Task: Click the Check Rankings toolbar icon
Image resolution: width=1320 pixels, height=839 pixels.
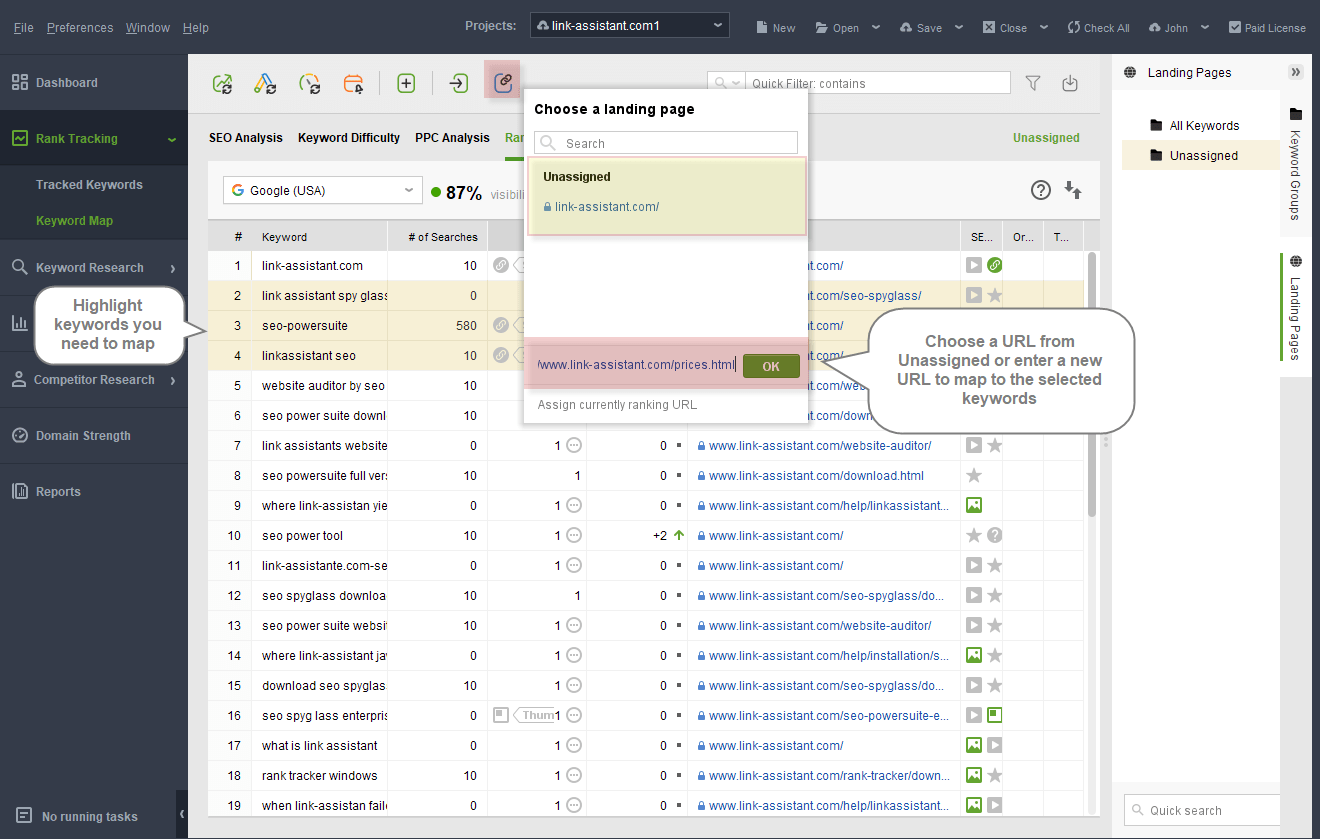Action: [222, 84]
